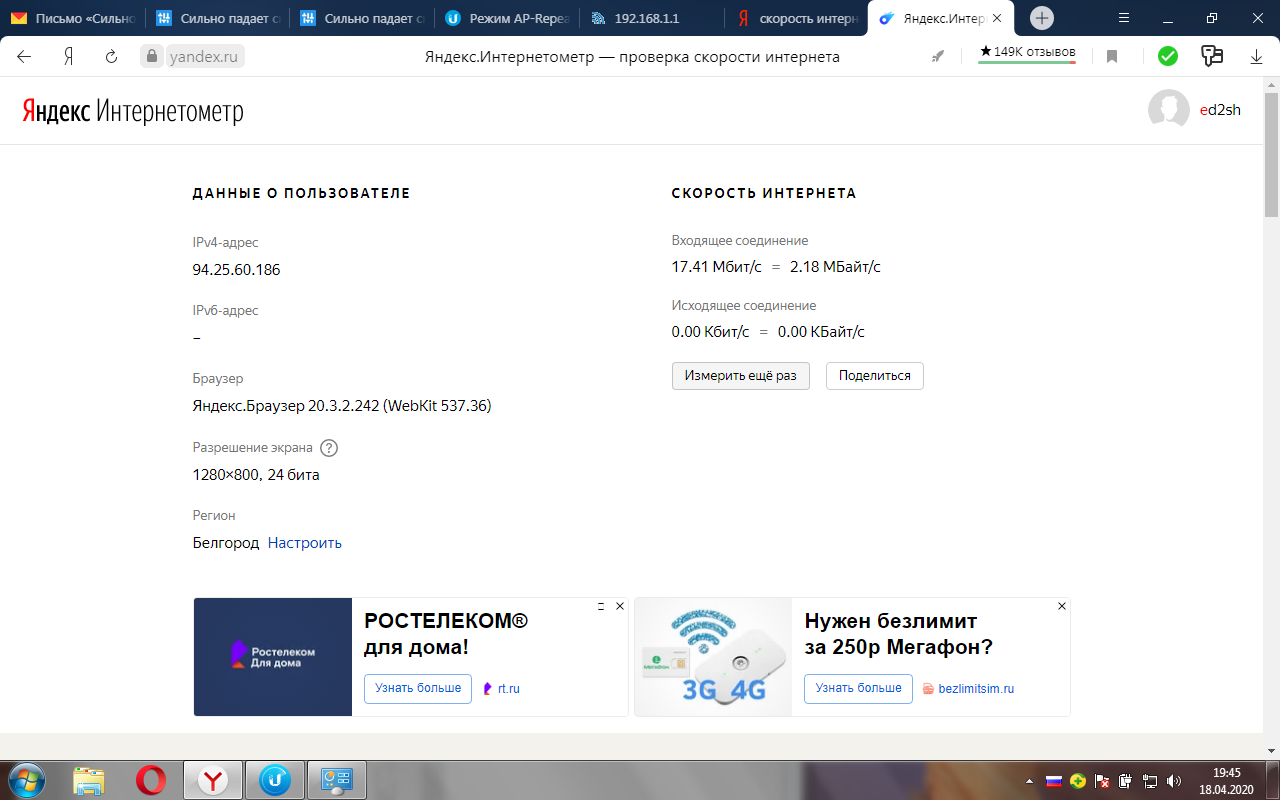Show hidden tray icons arrow
This screenshot has height=800, width=1280.
coord(1031,781)
